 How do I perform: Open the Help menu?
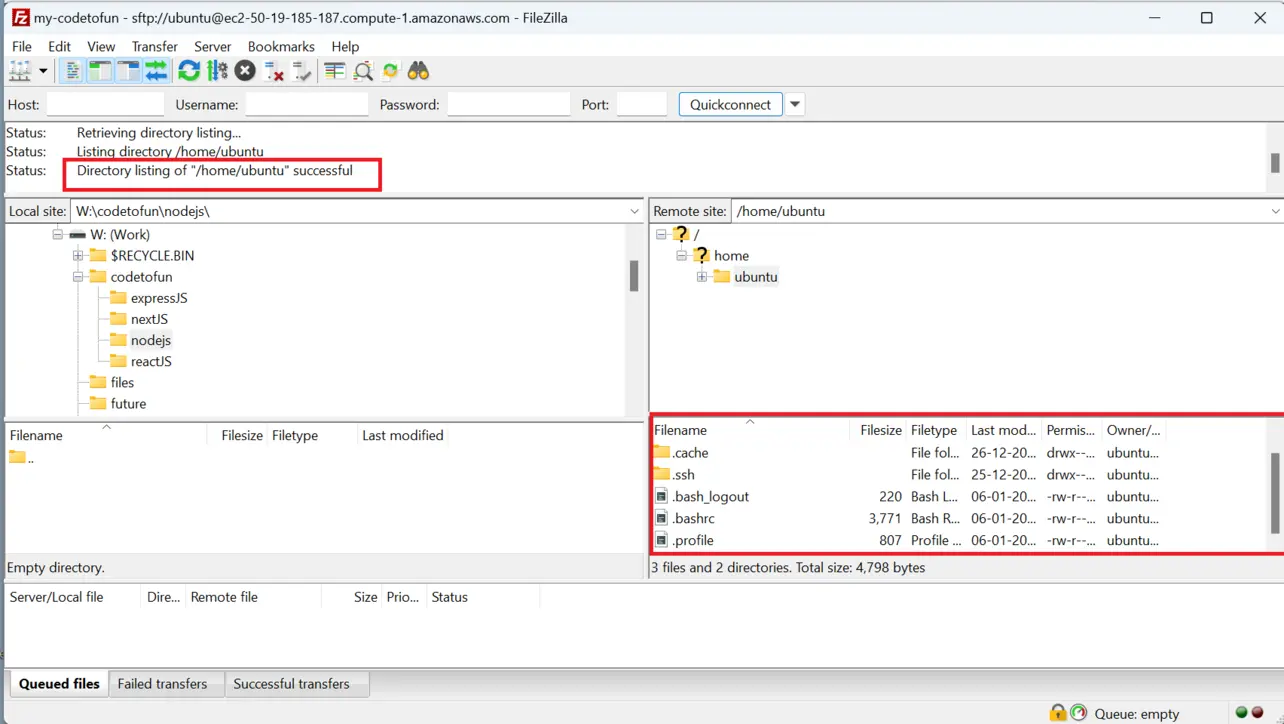pos(345,46)
